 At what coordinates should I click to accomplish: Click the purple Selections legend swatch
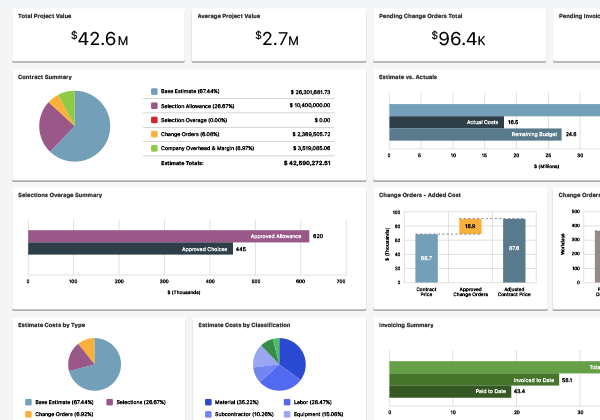click(109, 402)
